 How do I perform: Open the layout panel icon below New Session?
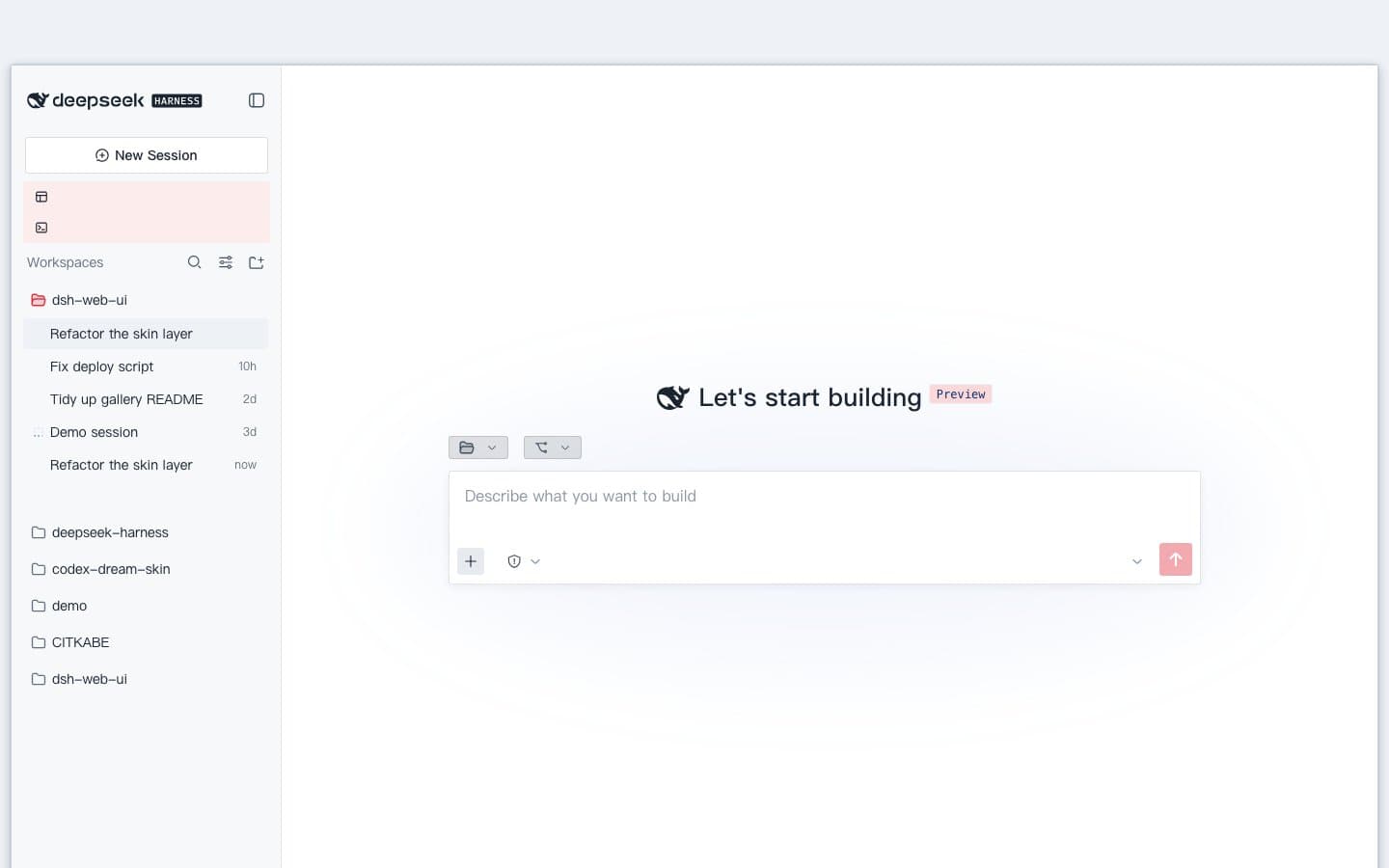point(41,197)
